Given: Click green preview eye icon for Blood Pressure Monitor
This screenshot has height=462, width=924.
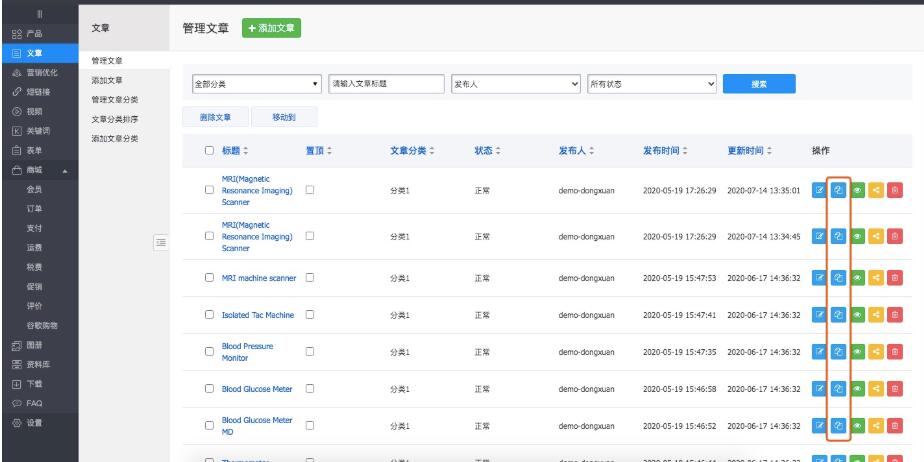Looking at the screenshot, I should (x=858, y=352).
